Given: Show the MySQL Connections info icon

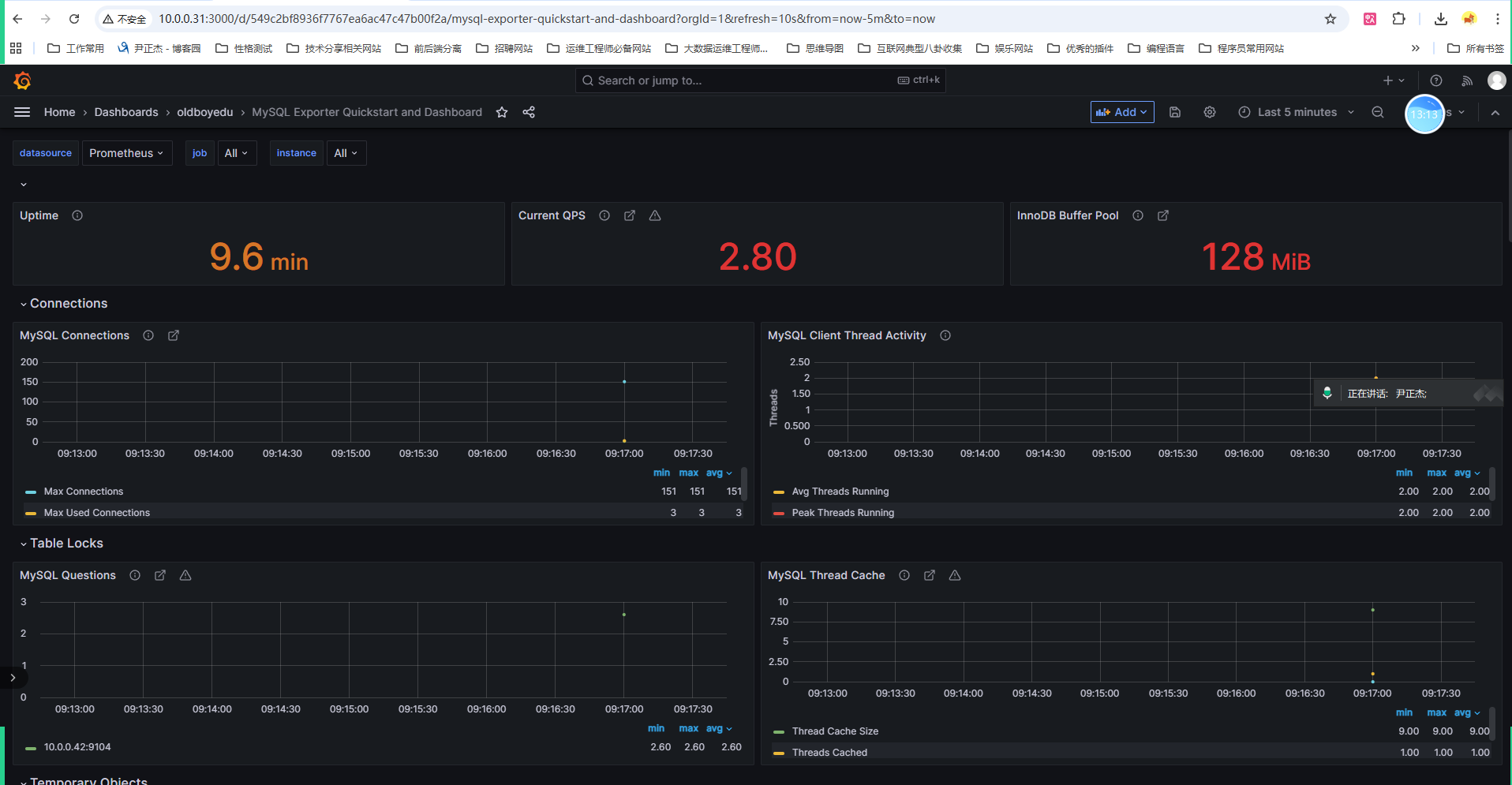Looking at the screenshot, I should 148,335.
